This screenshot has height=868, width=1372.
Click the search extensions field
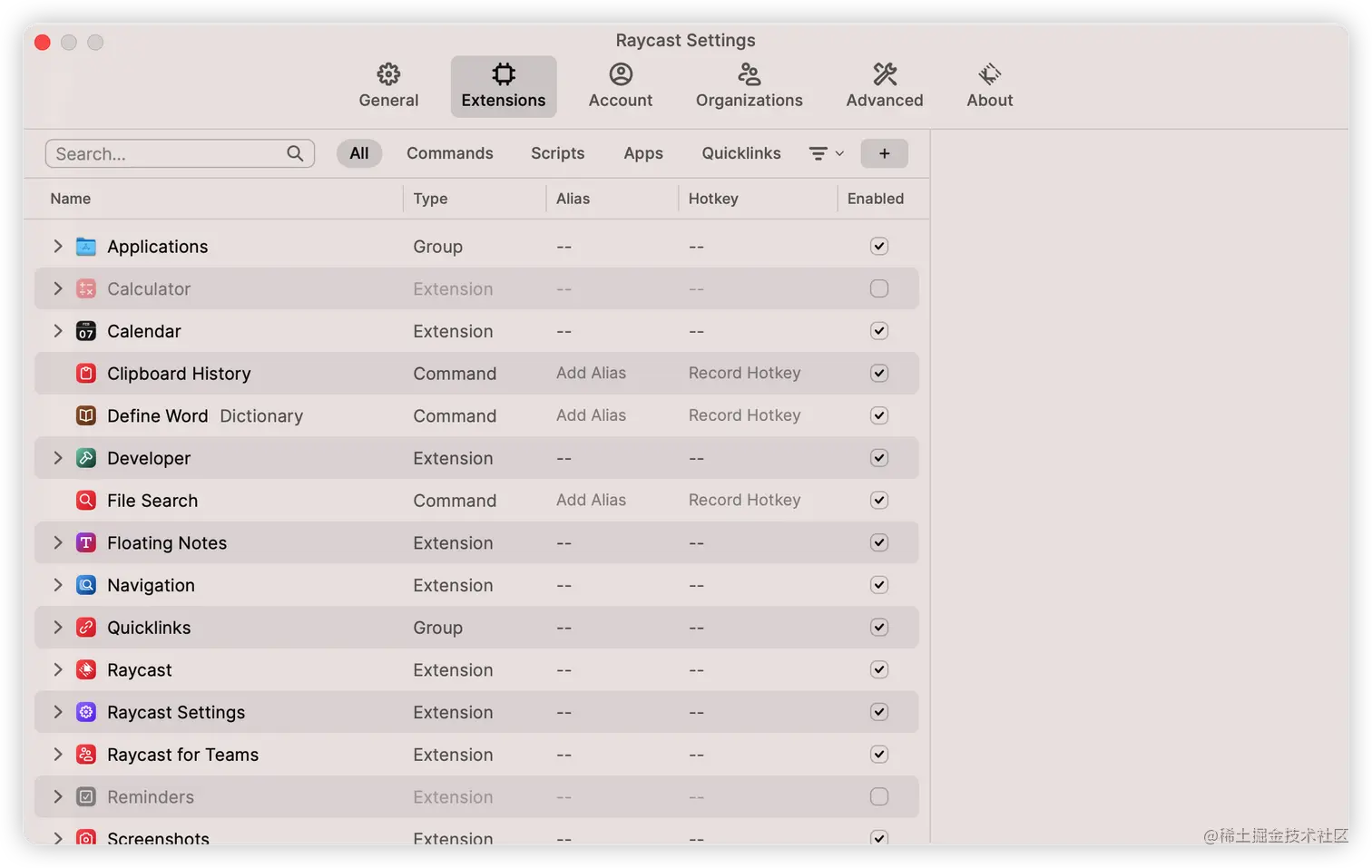pos(180,153)
